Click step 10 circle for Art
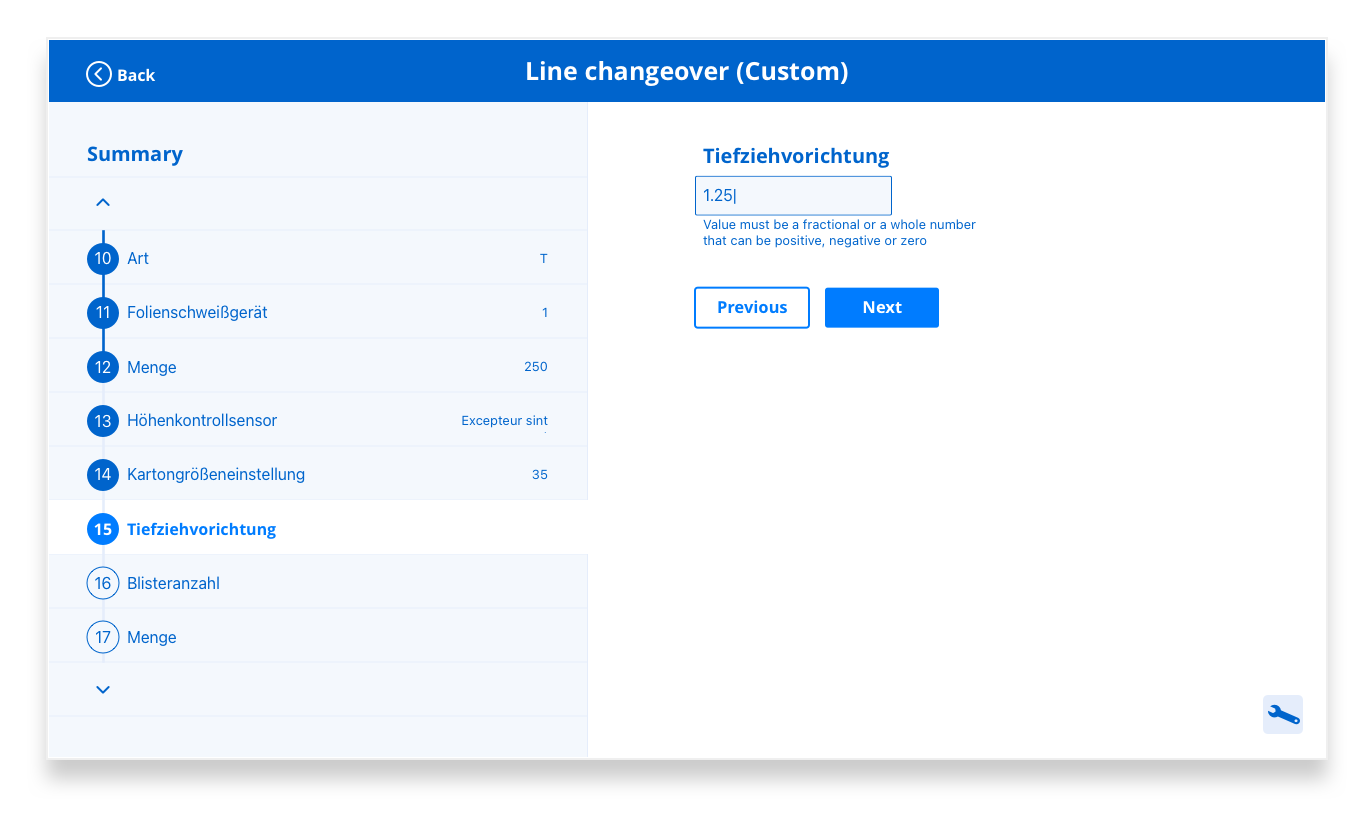1372x827 pixels. [x=103, y=258]
